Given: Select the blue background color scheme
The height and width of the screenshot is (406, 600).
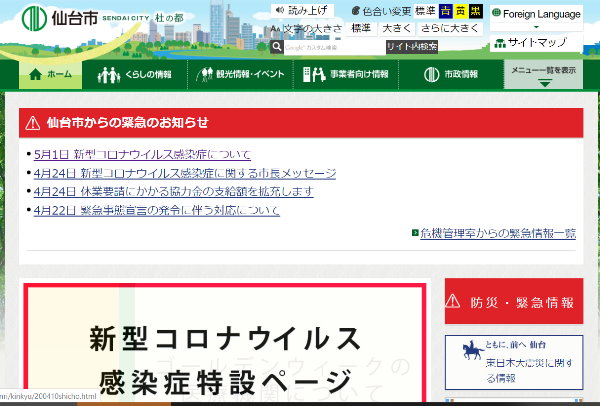Looking at the screenshot, I should pyautogui.click(x=446, y=12).
